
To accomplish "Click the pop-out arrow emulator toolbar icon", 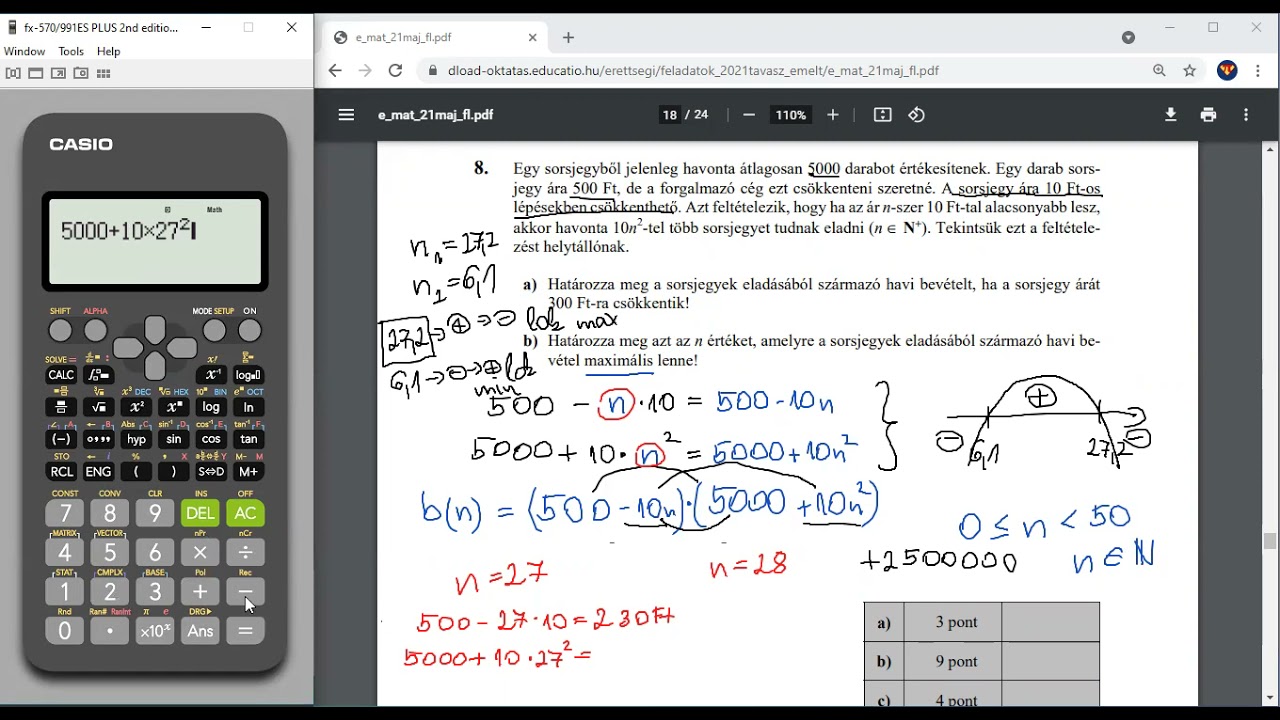I will 58,73.
